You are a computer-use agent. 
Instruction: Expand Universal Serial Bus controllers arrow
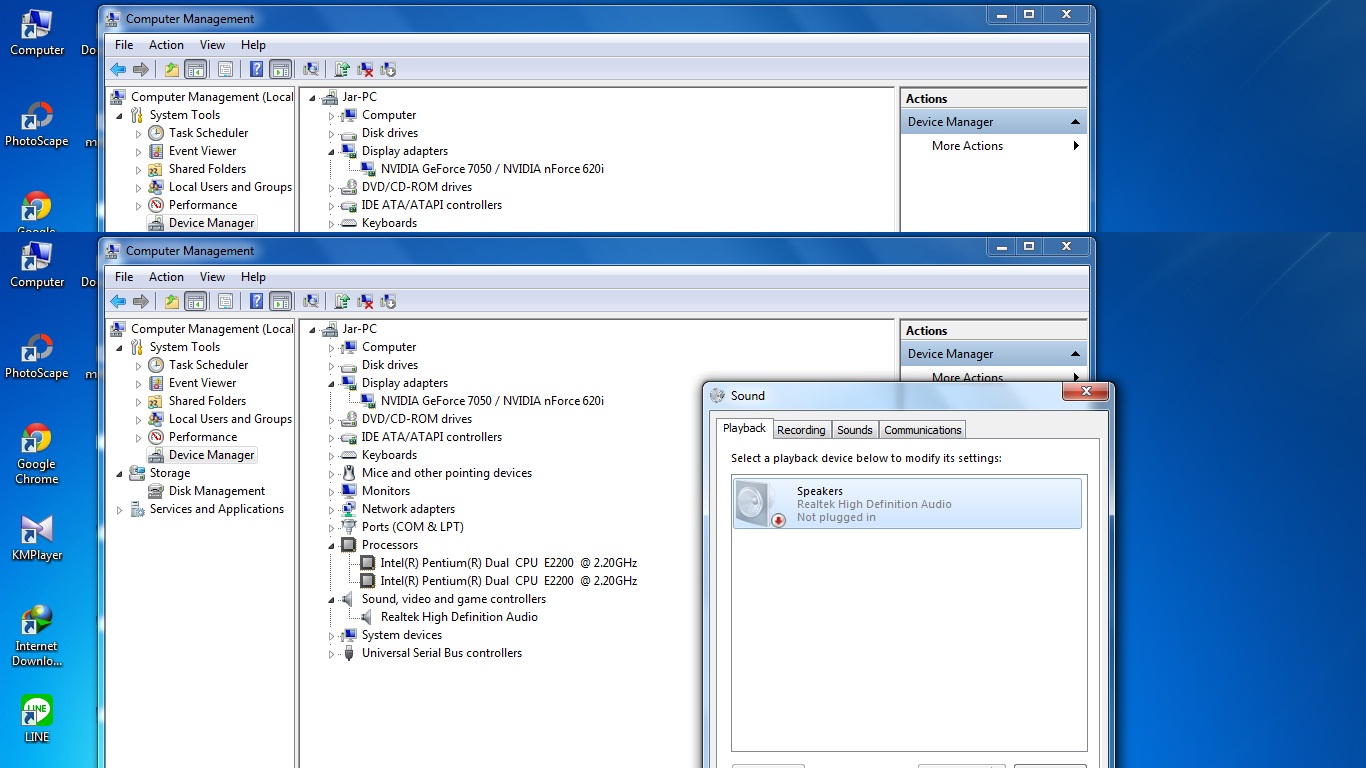(331, 653)
